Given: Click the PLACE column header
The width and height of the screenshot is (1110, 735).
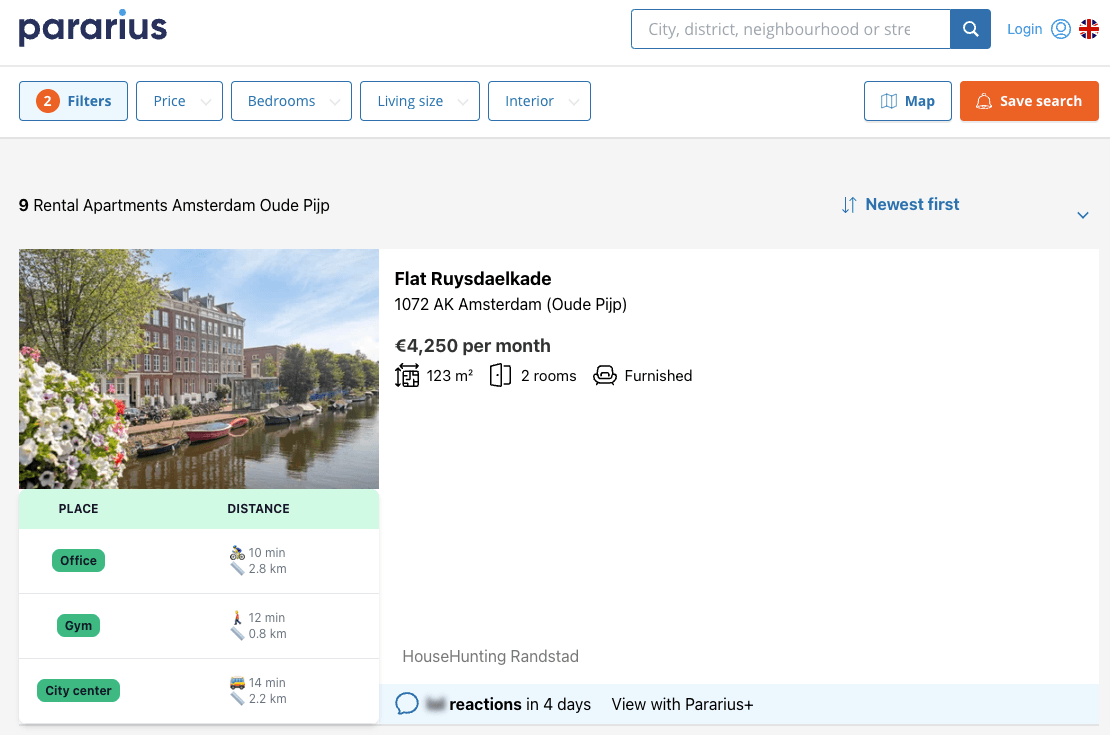Looking at the screenshot, I should [x=79, y=508].
